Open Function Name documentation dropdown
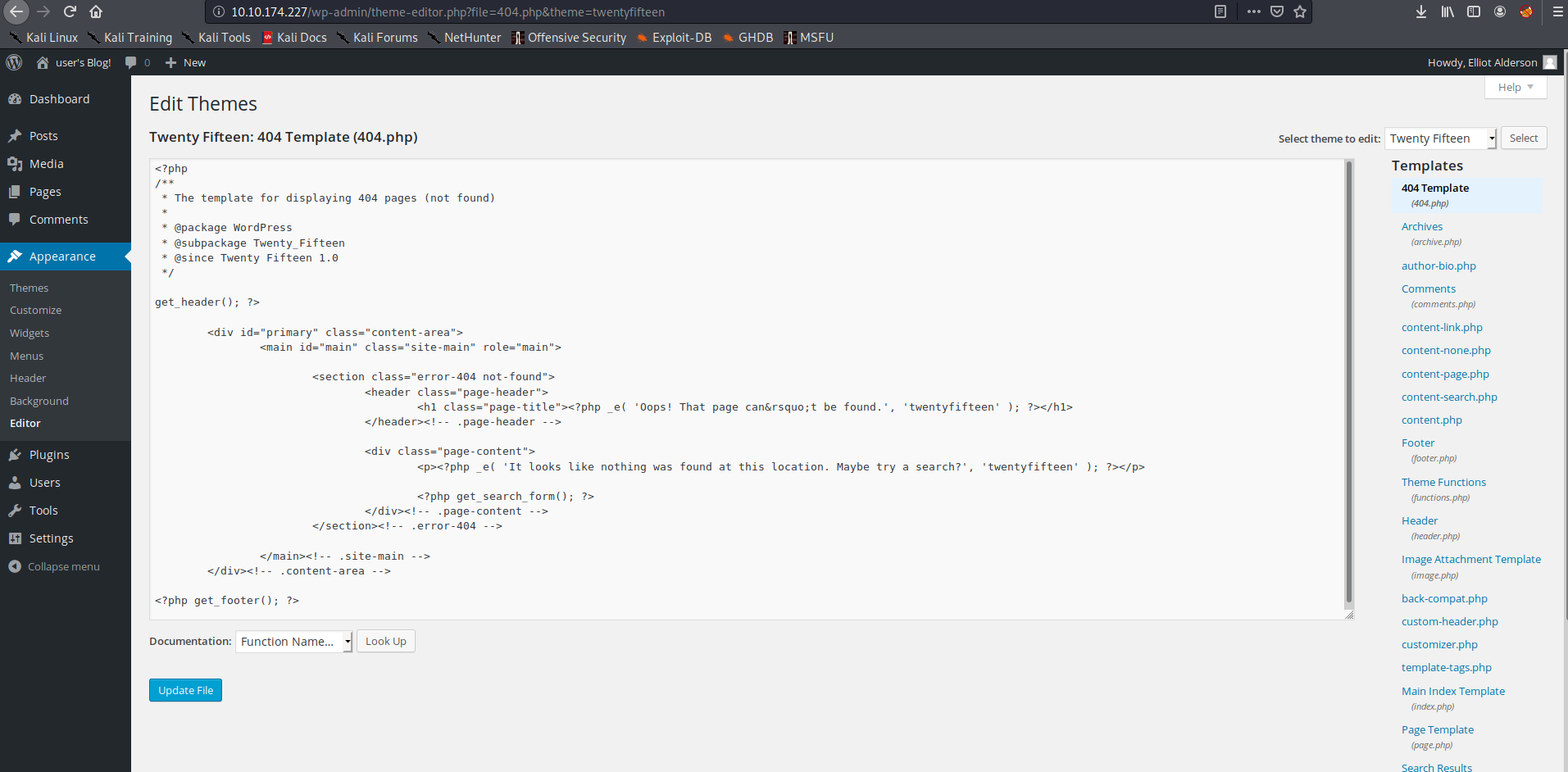1568x772 pixels. [293, 642]
